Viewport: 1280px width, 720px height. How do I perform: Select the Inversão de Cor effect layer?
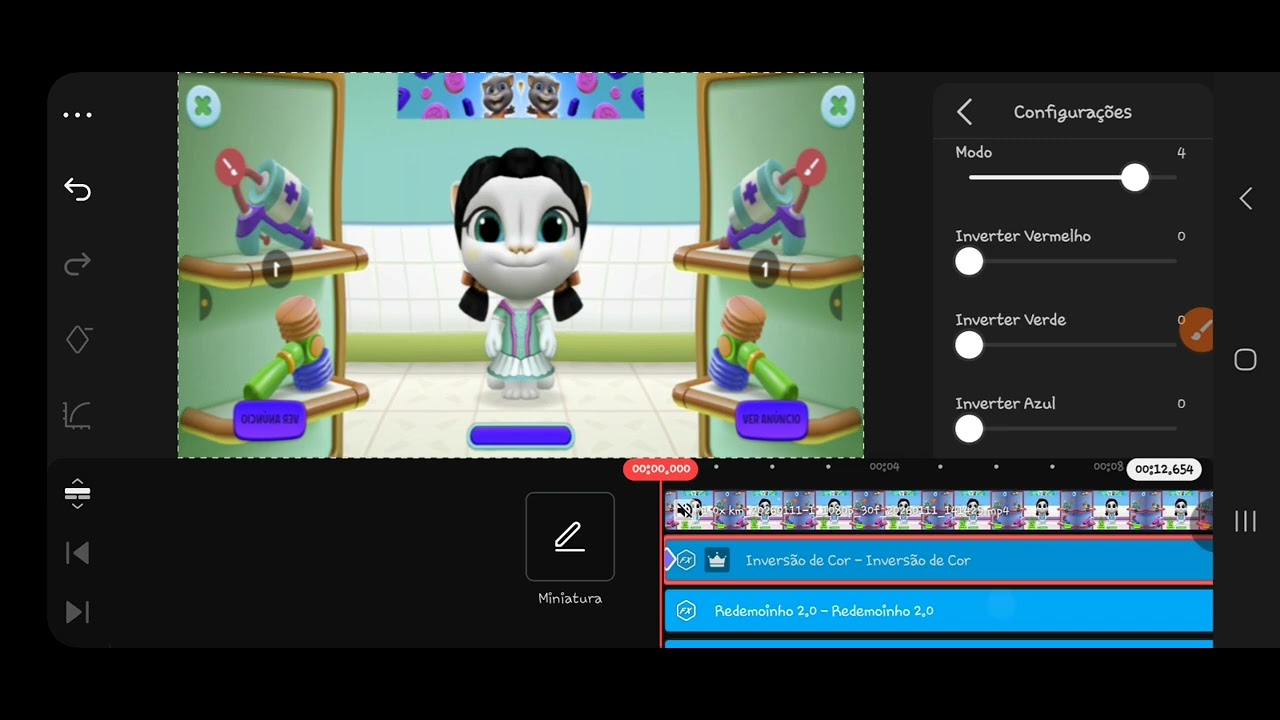[x=939, y=560]
